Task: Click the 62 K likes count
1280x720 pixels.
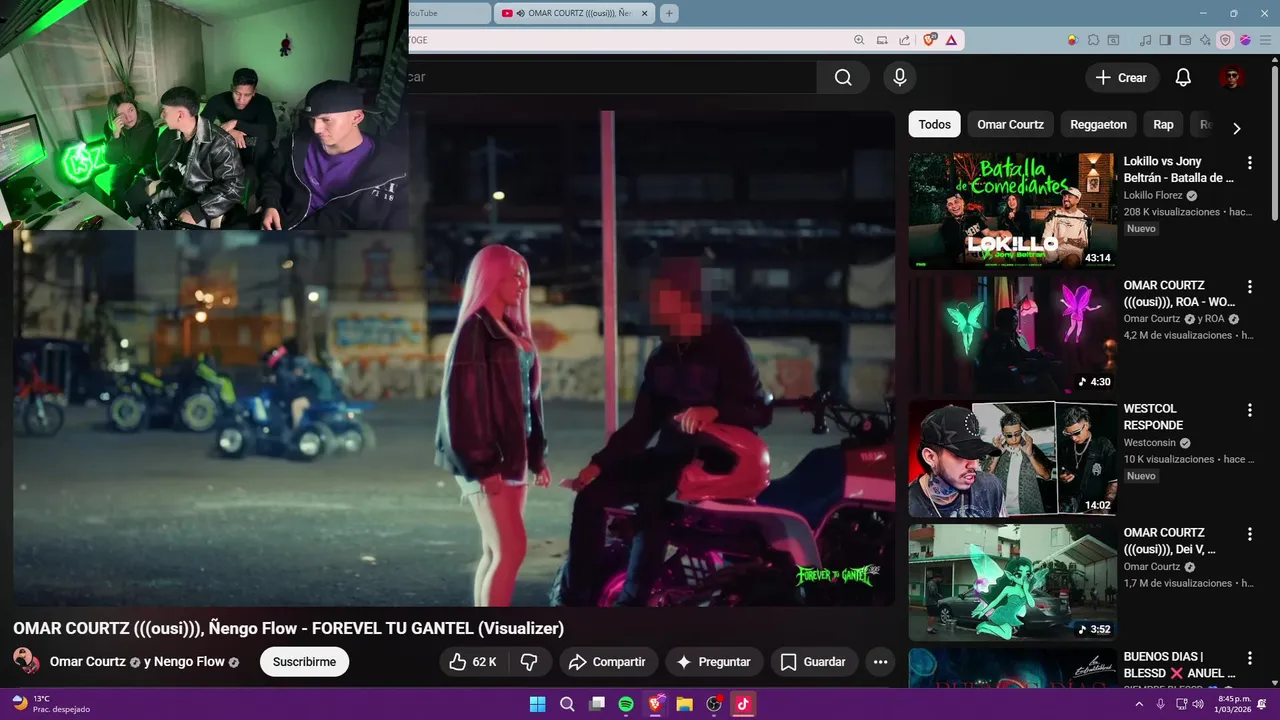Action: pos(485,662)
